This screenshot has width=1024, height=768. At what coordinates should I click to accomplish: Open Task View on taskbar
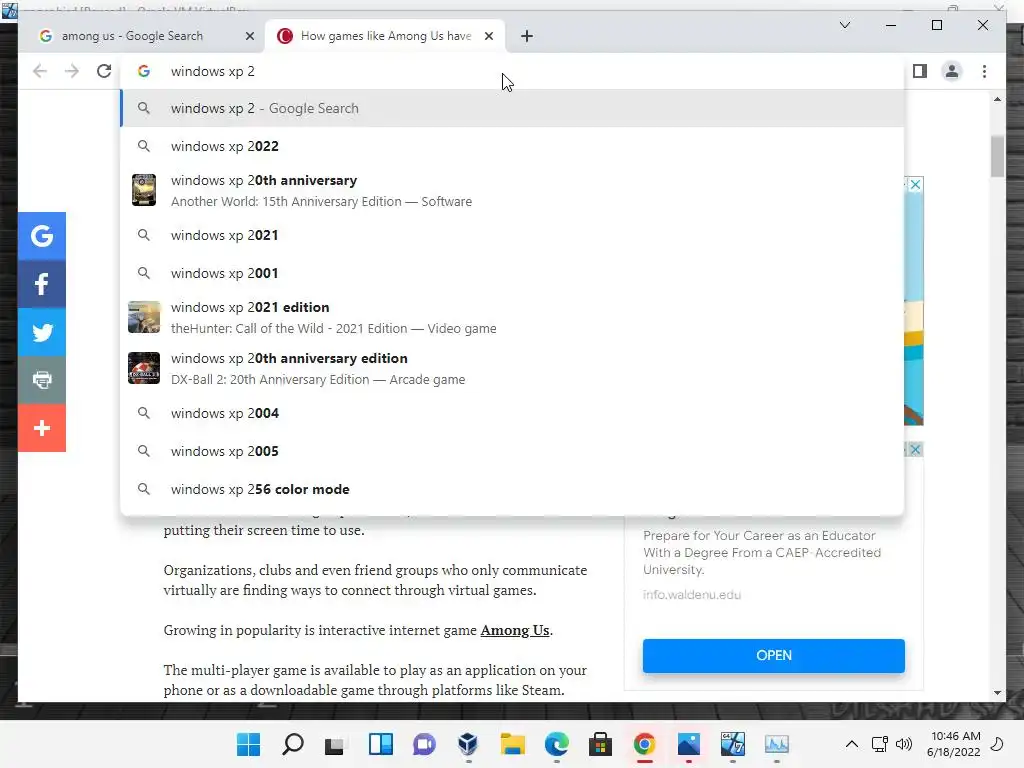[x=334, y=744]
